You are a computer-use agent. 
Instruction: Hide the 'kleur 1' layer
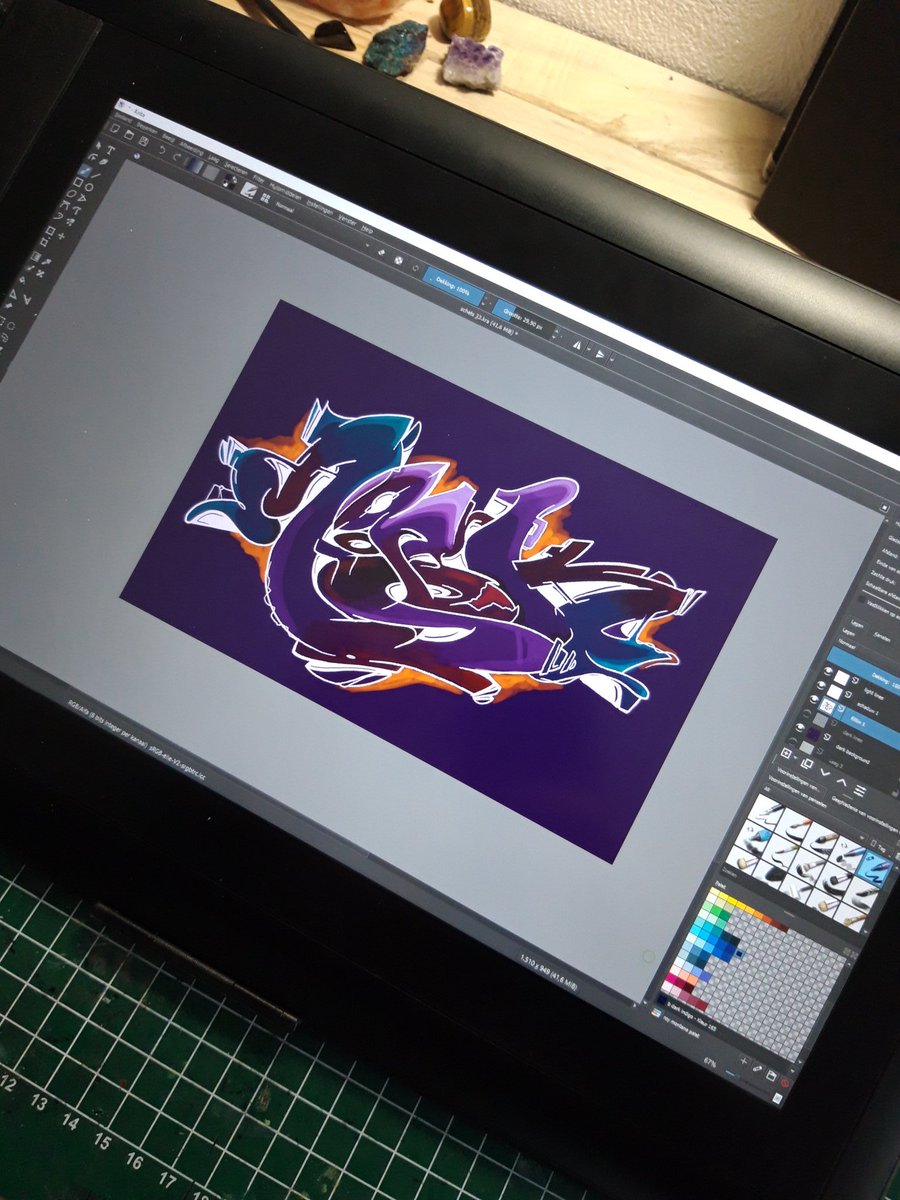pyautogui.click(x=814, y=699)
